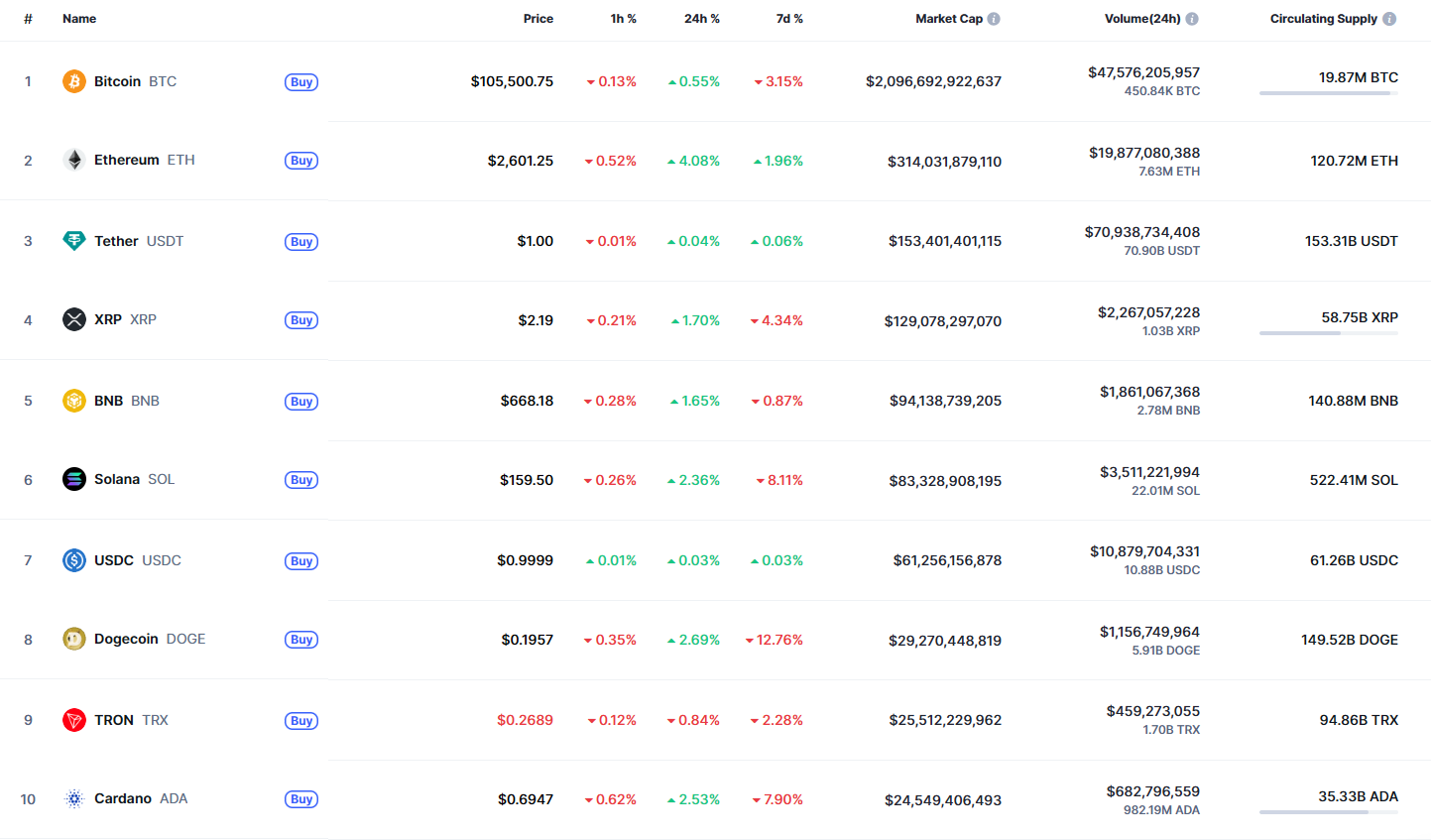Click Bitcoin's circulating supply progress bar
1431x840 pixels.
click(1329, 93)
